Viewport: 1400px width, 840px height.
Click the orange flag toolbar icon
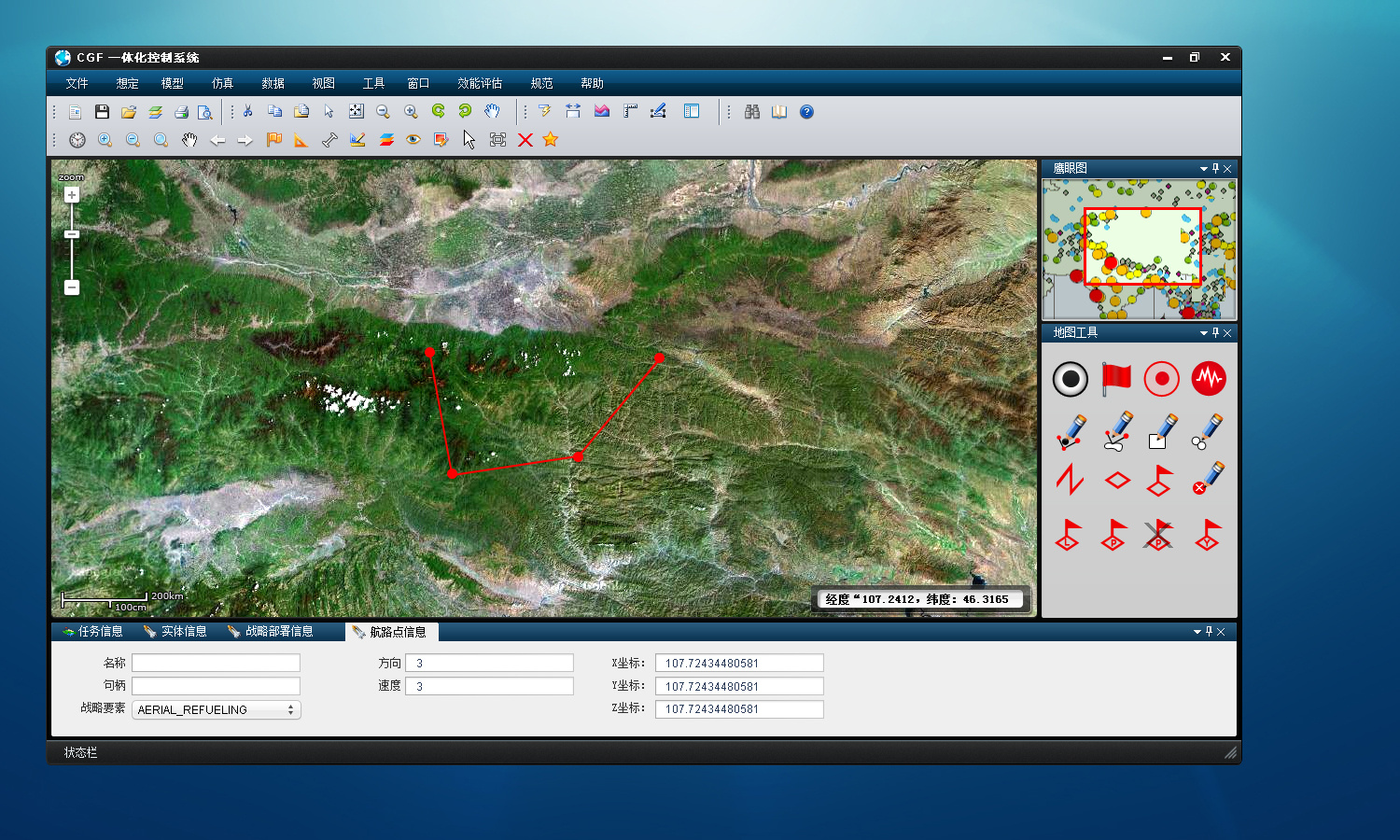(273, 140)
